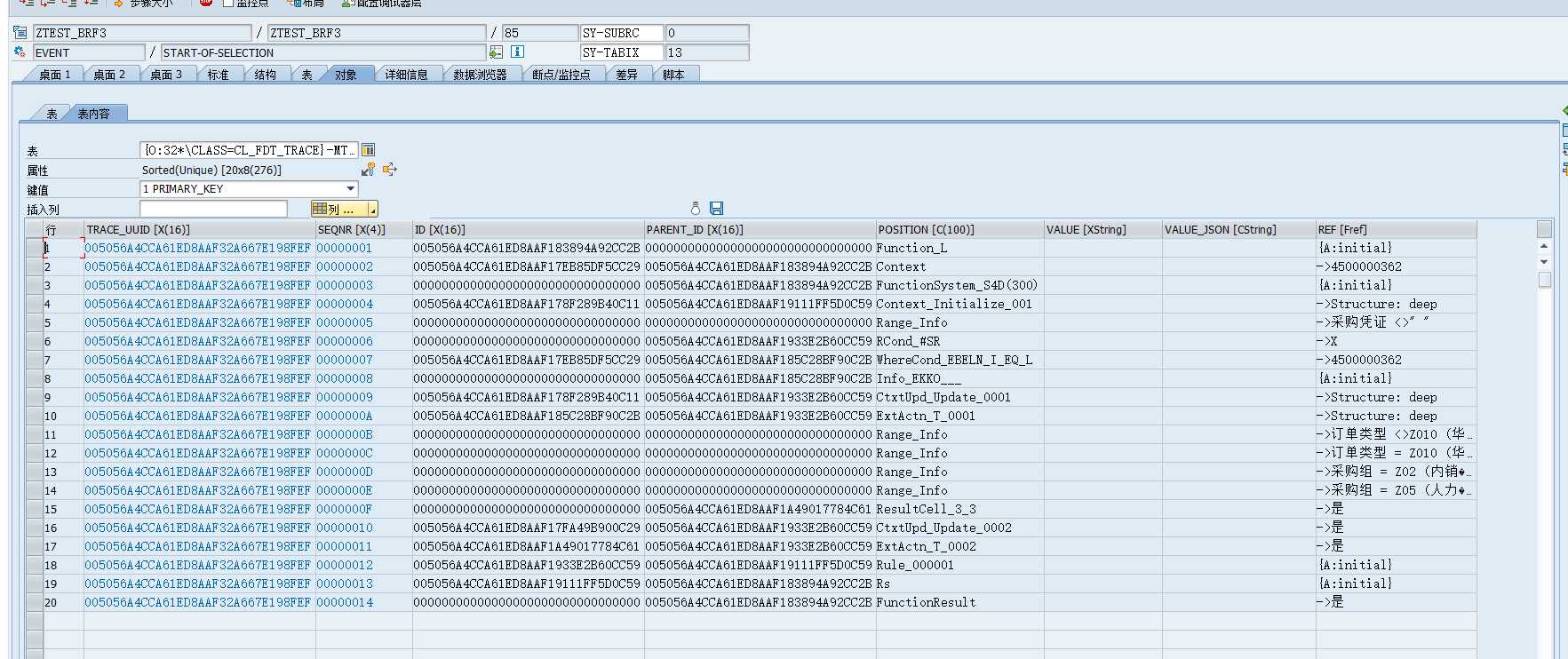The height and width of the screenshot is (659, 1568).
Task: Click scroll up arrow of table scrollbar
Action: (1544, 246)
